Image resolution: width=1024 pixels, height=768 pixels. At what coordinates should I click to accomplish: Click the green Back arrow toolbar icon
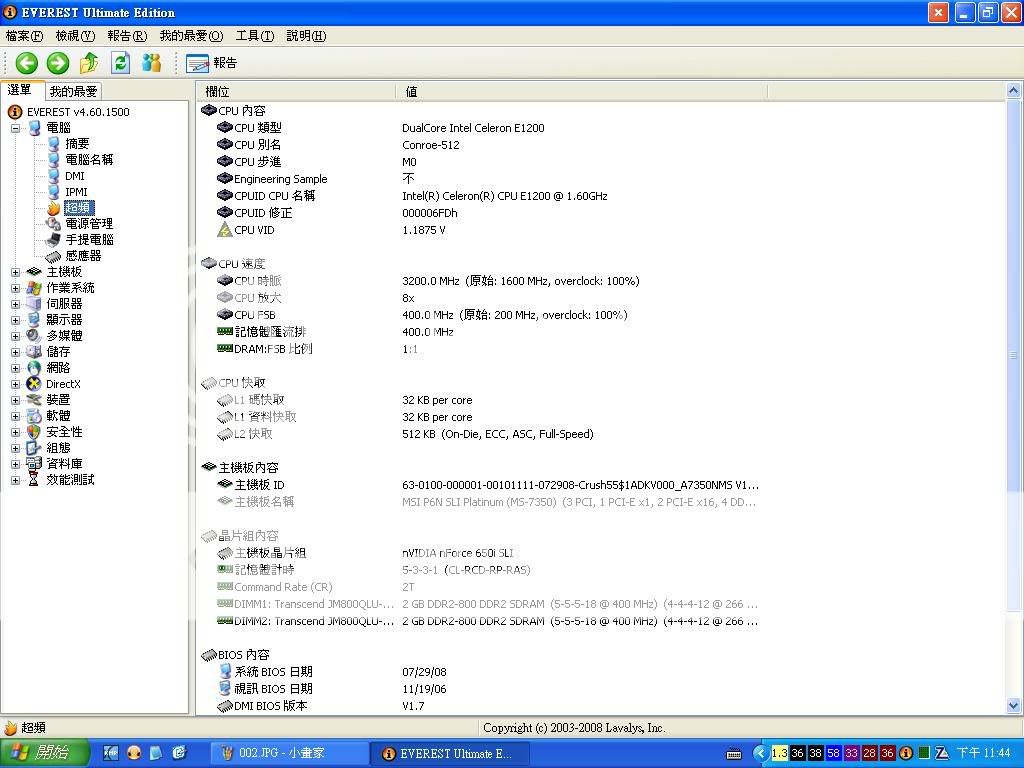27,63
